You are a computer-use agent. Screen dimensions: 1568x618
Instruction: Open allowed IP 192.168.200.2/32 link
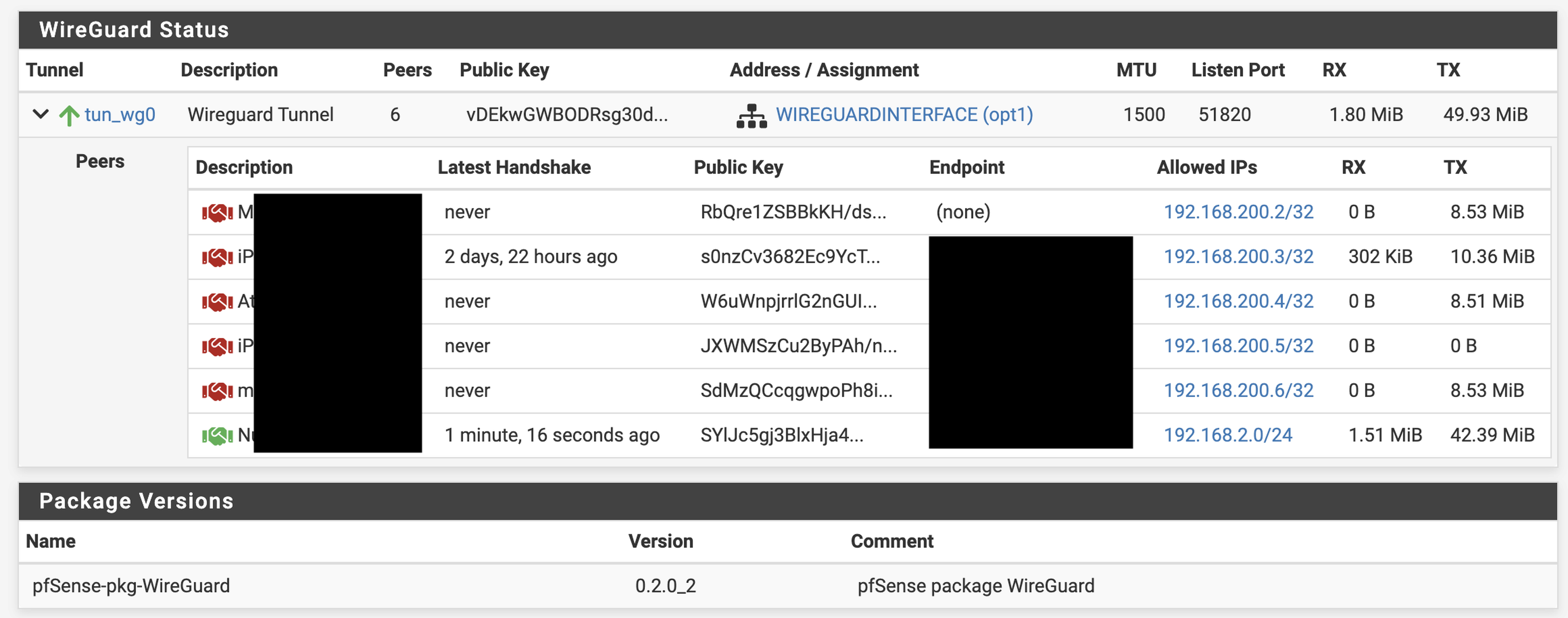tap(1238, 212)
